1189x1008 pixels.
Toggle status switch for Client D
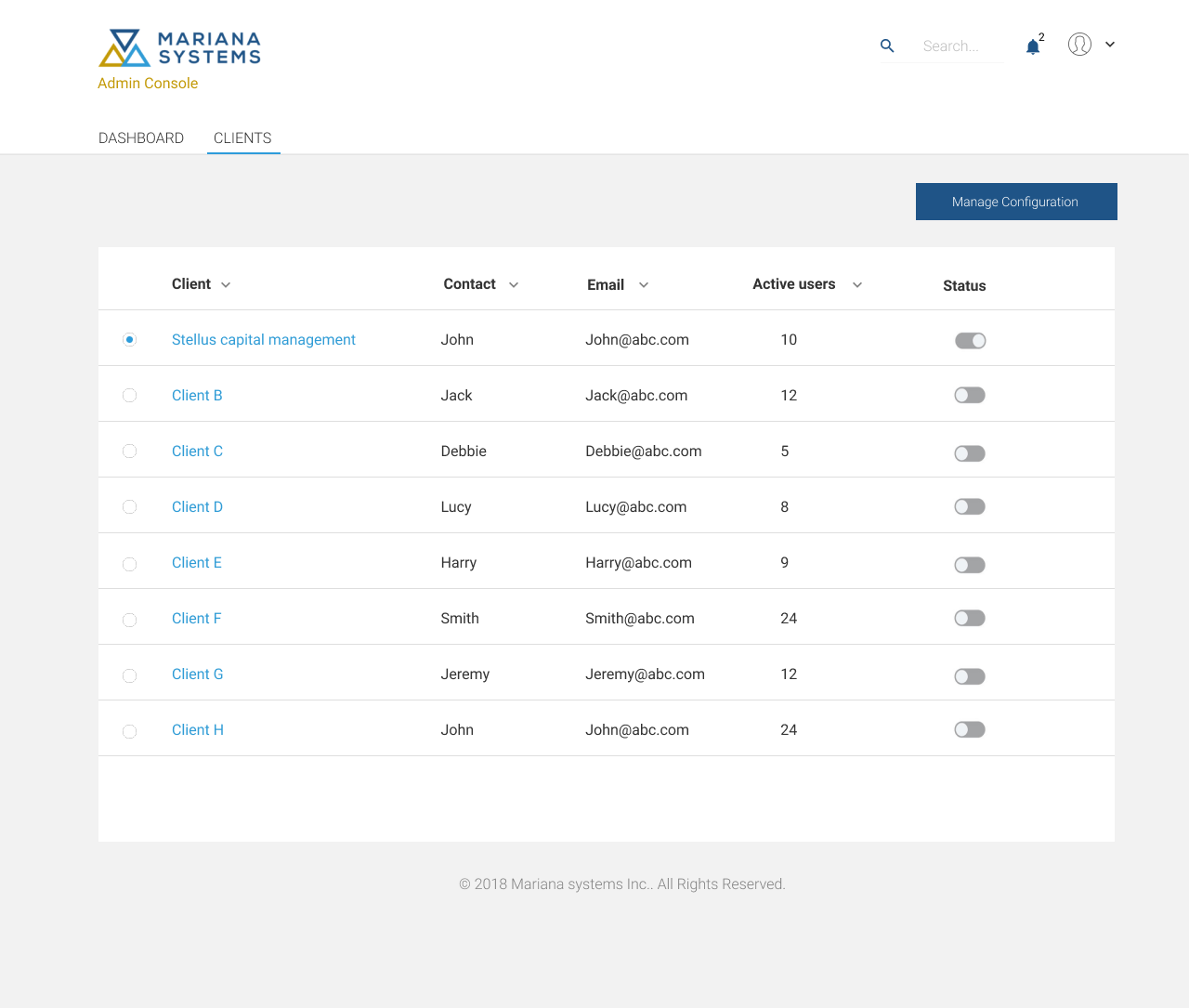click(970, 506)
